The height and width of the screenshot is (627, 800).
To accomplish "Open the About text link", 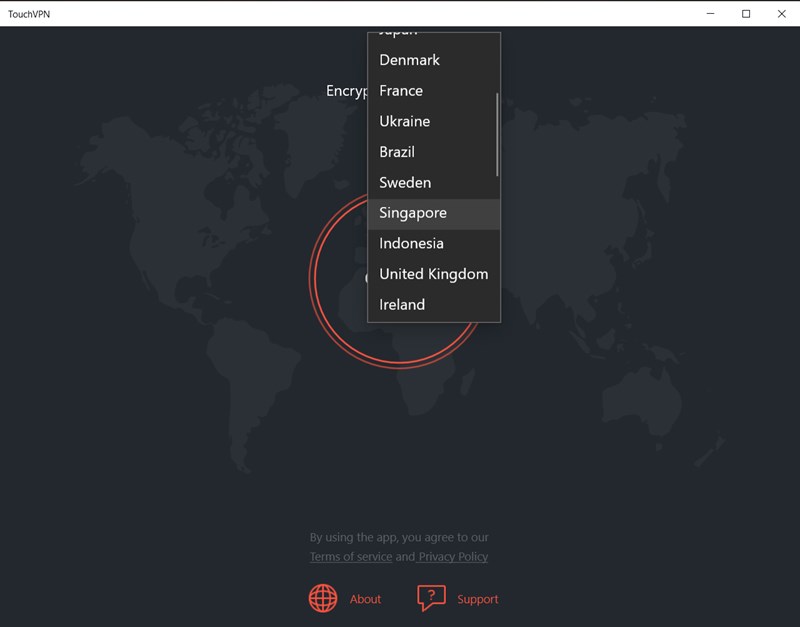I will pos(365,599).
